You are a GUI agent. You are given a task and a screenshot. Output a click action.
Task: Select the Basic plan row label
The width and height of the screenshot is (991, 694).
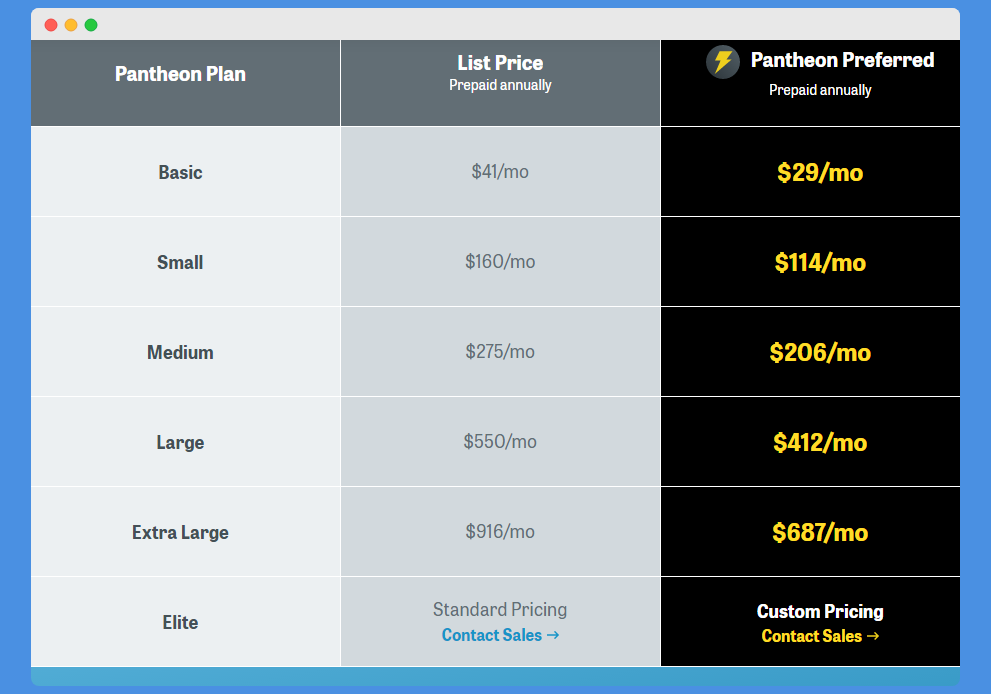180,173
